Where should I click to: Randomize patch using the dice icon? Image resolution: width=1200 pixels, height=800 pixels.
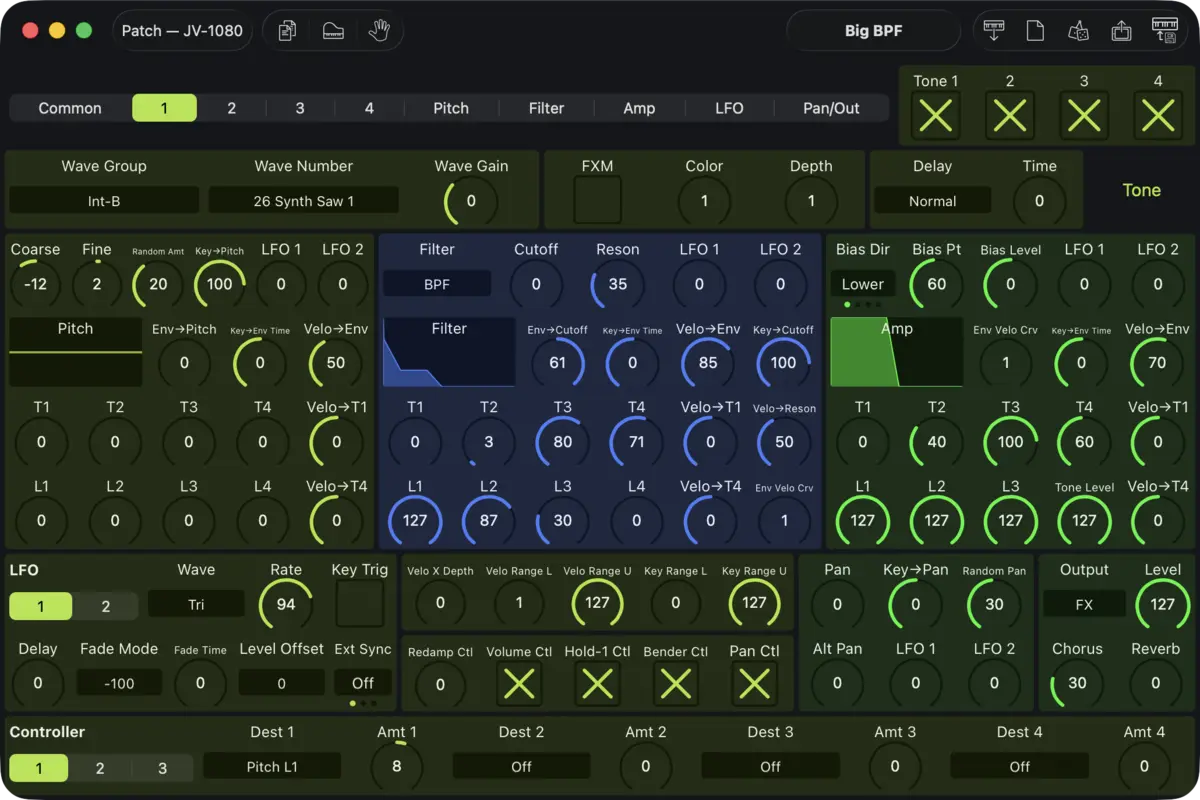click(1078, 31)
